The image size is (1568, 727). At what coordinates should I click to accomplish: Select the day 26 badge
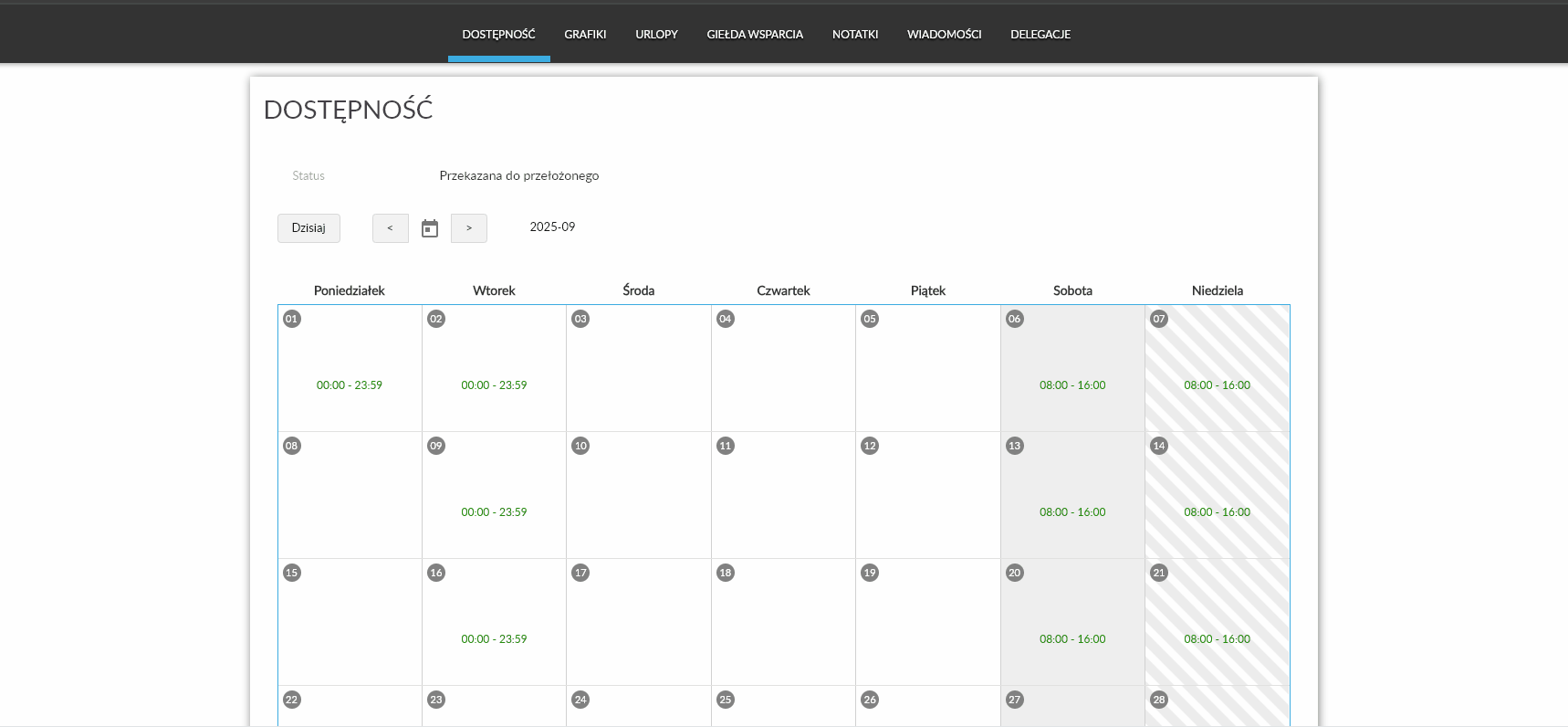[870, 700]
